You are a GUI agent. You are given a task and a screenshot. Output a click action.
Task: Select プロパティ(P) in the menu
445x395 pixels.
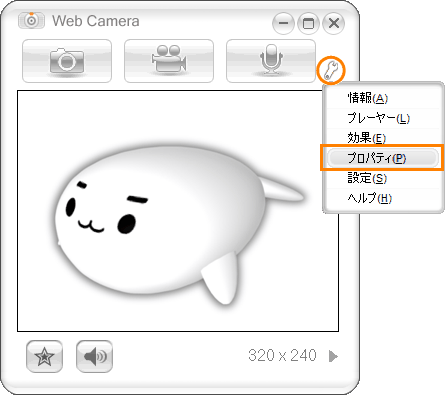click(x=383, y=158)
